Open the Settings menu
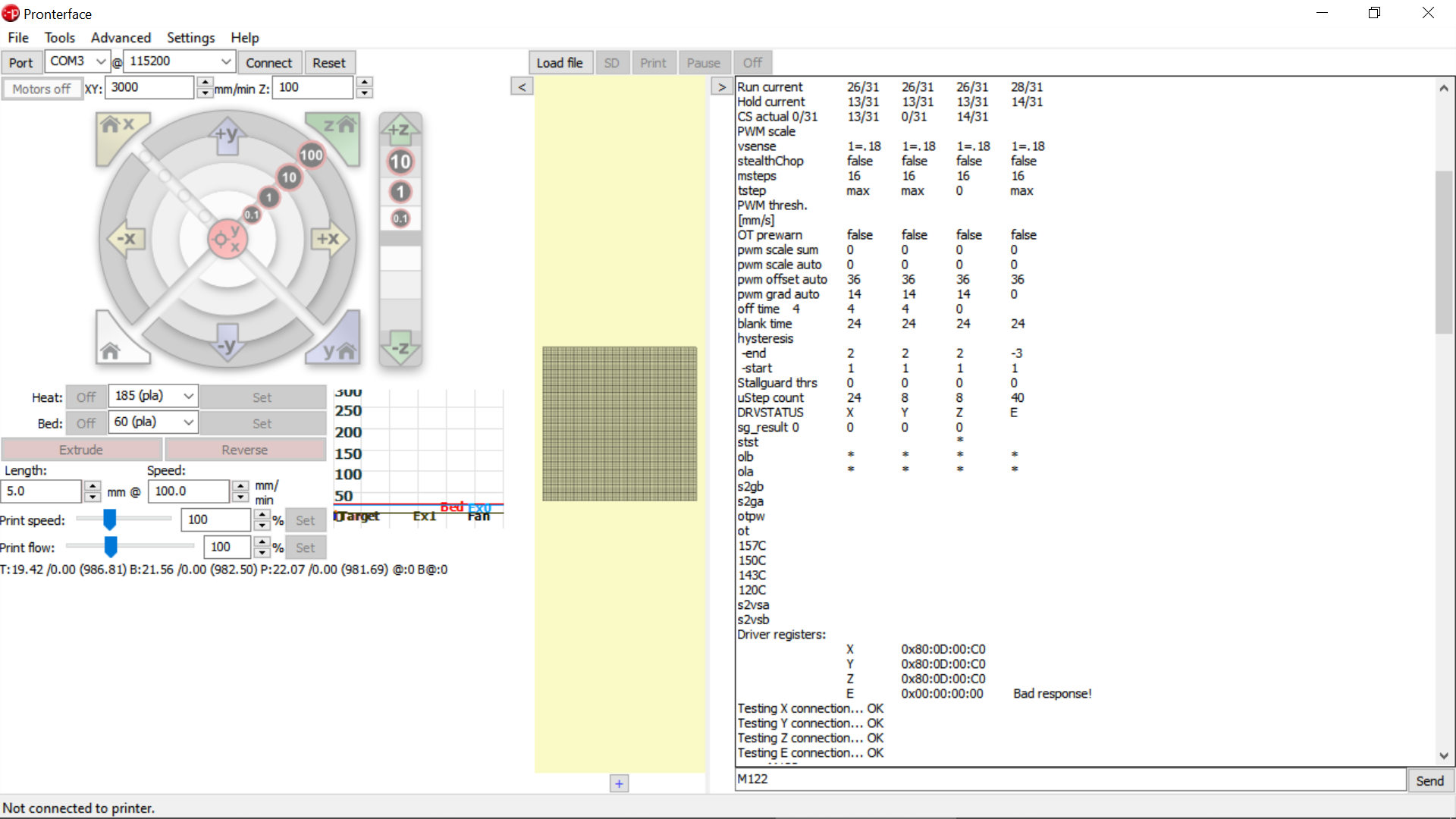This screenshot has height=819, width=1456. (190, 37)
